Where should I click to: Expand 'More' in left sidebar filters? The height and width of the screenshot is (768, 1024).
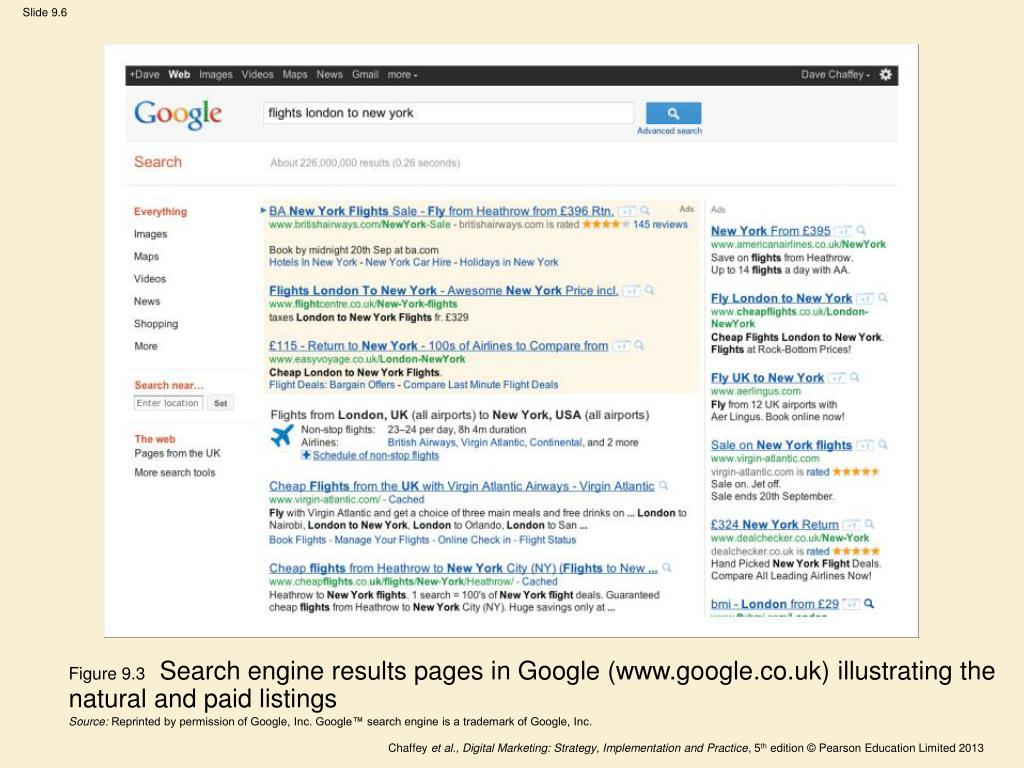[x=146, y=346]
